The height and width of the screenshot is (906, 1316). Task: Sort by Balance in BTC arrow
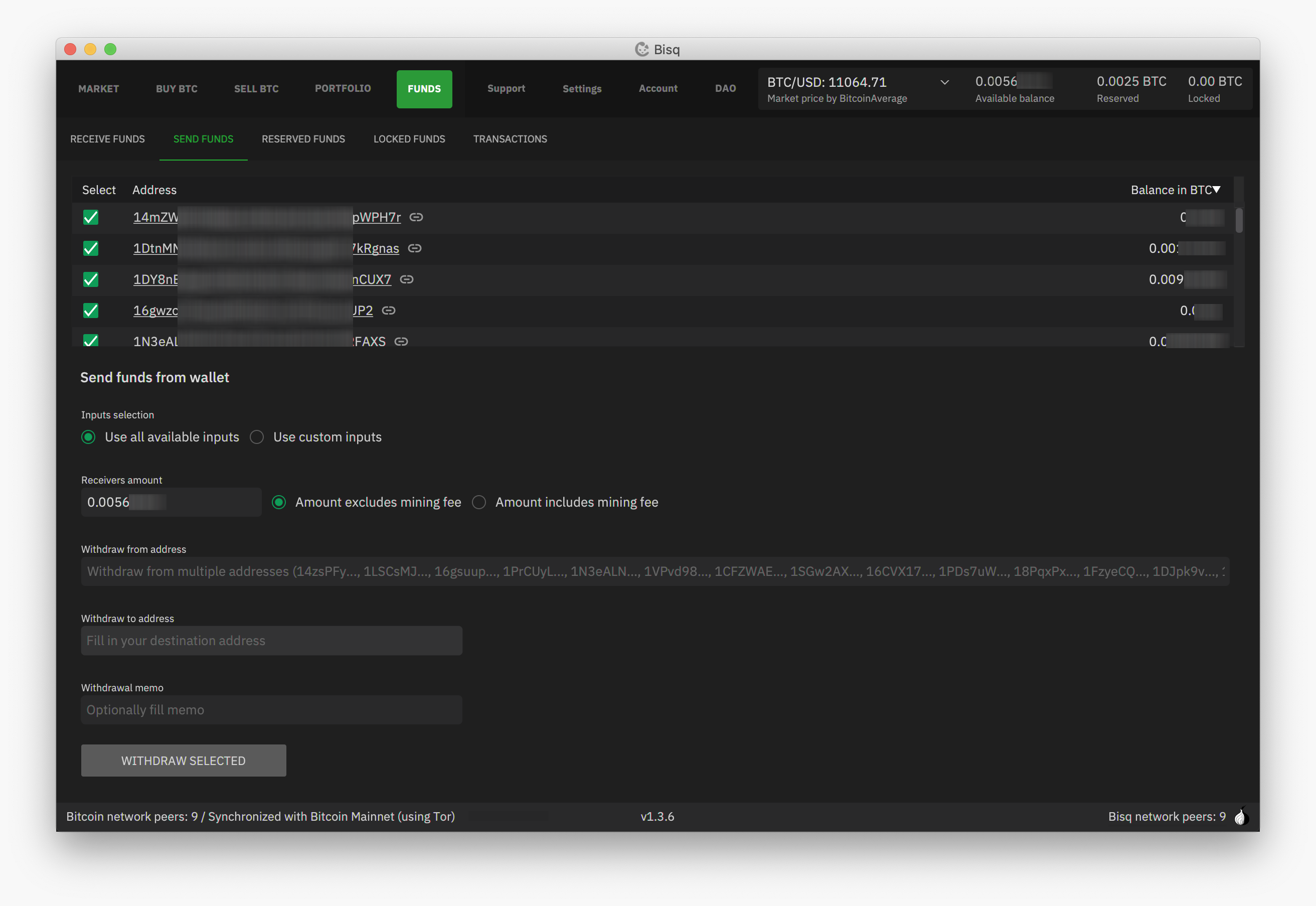pos(1216,190)
